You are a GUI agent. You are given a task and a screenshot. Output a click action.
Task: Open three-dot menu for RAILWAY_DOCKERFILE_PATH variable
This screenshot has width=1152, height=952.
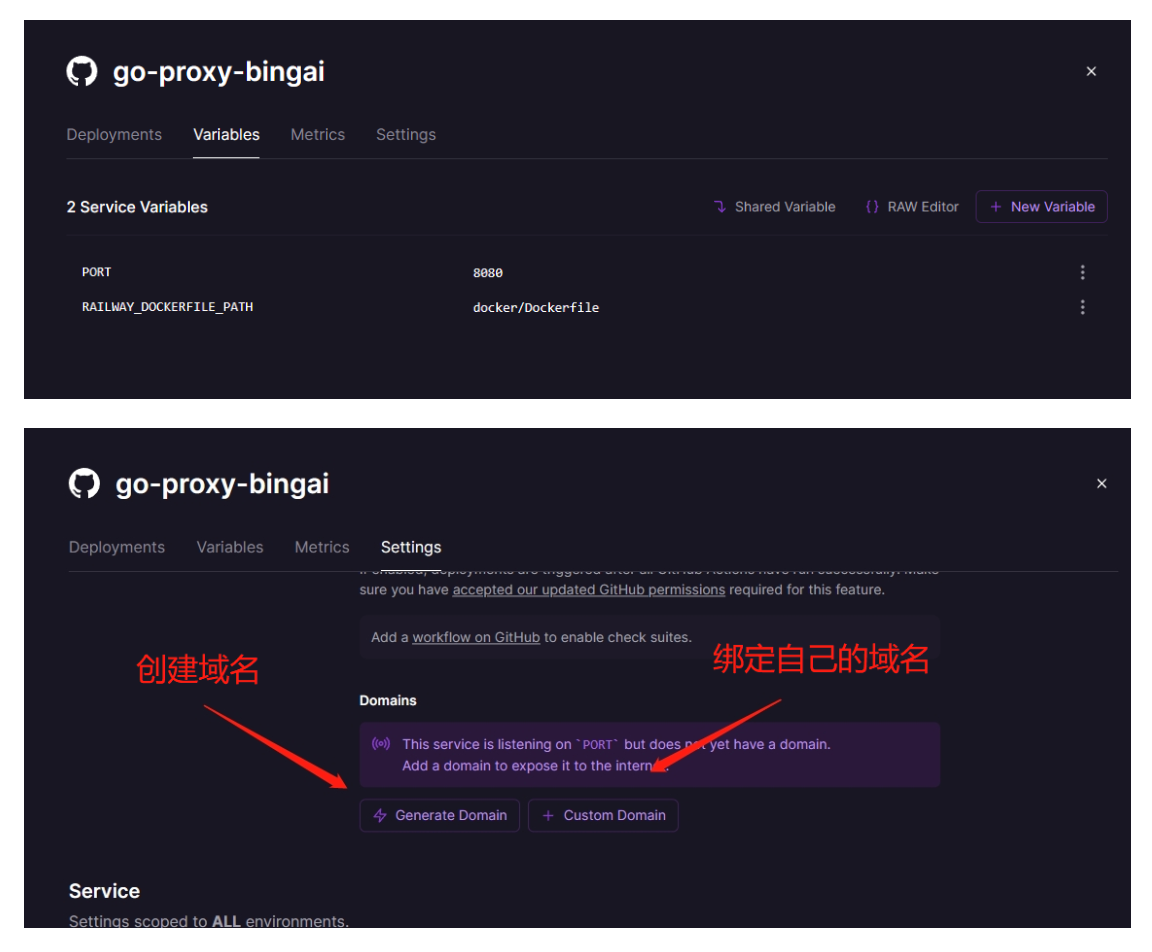(x=1082, y=307)
